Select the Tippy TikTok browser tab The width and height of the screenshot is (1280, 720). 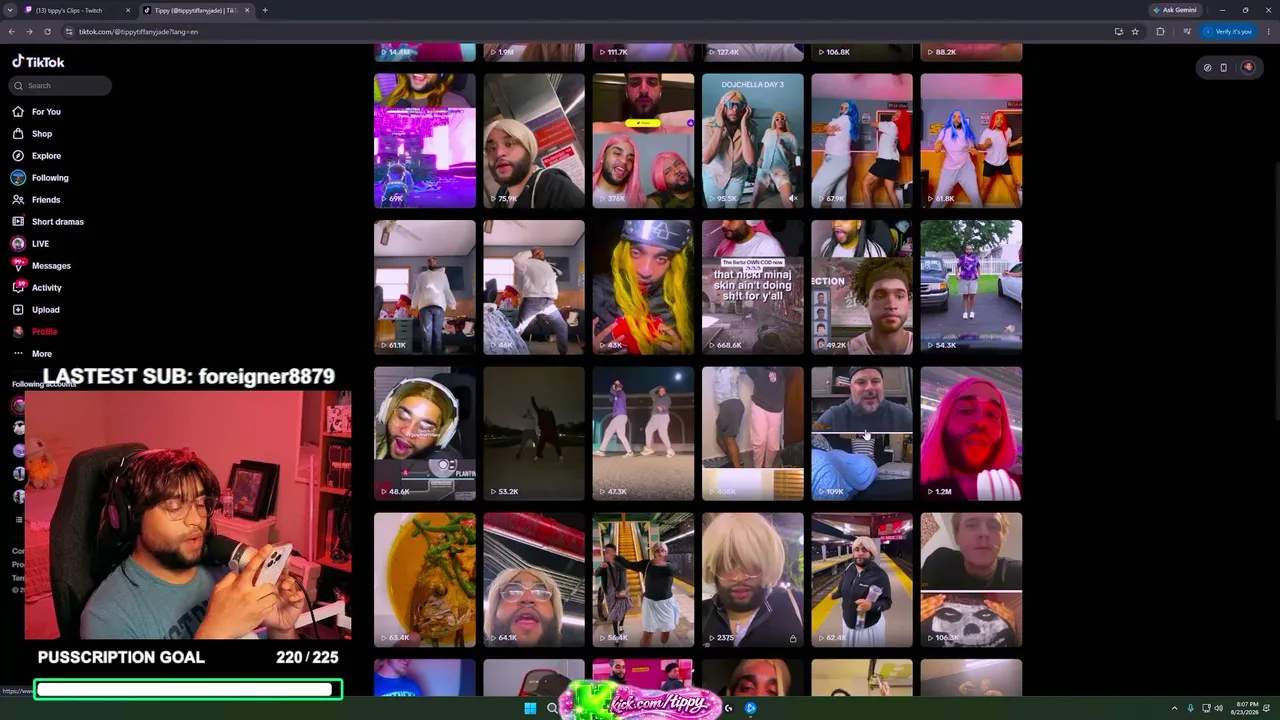click(197, 10)
